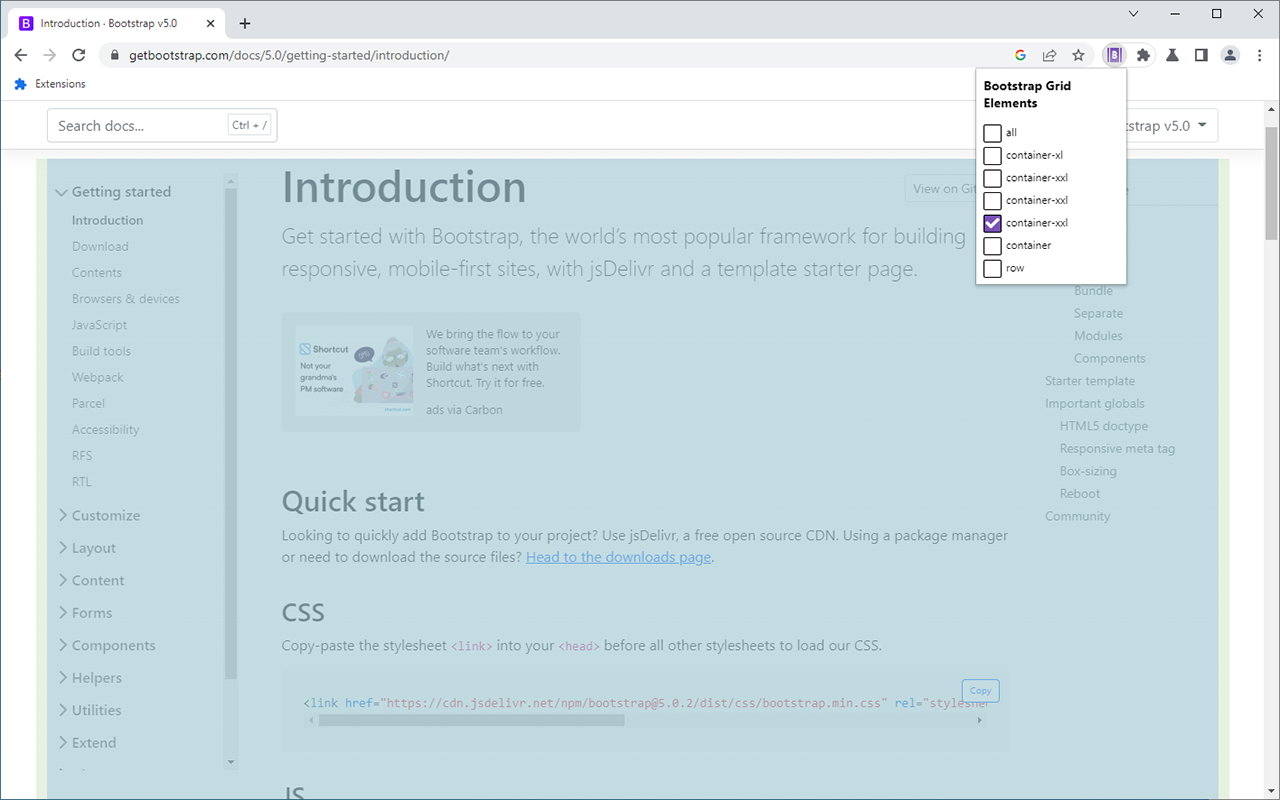Image resolution: width=1280 pixels, height=800 pixels.
Task: Check the 'container' checkbox
Action: [992, 245]
